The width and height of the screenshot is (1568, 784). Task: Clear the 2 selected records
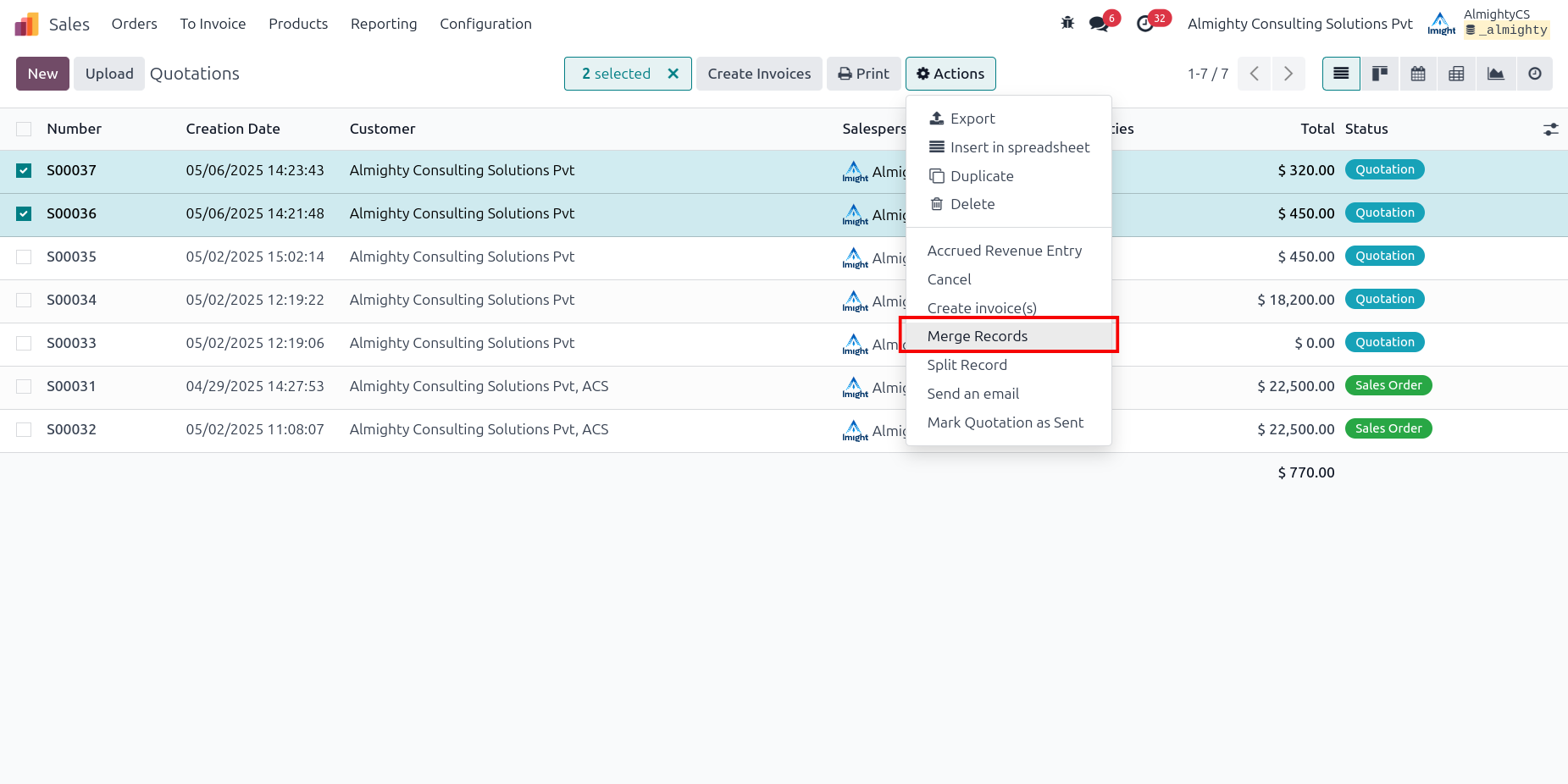[673, 74]
